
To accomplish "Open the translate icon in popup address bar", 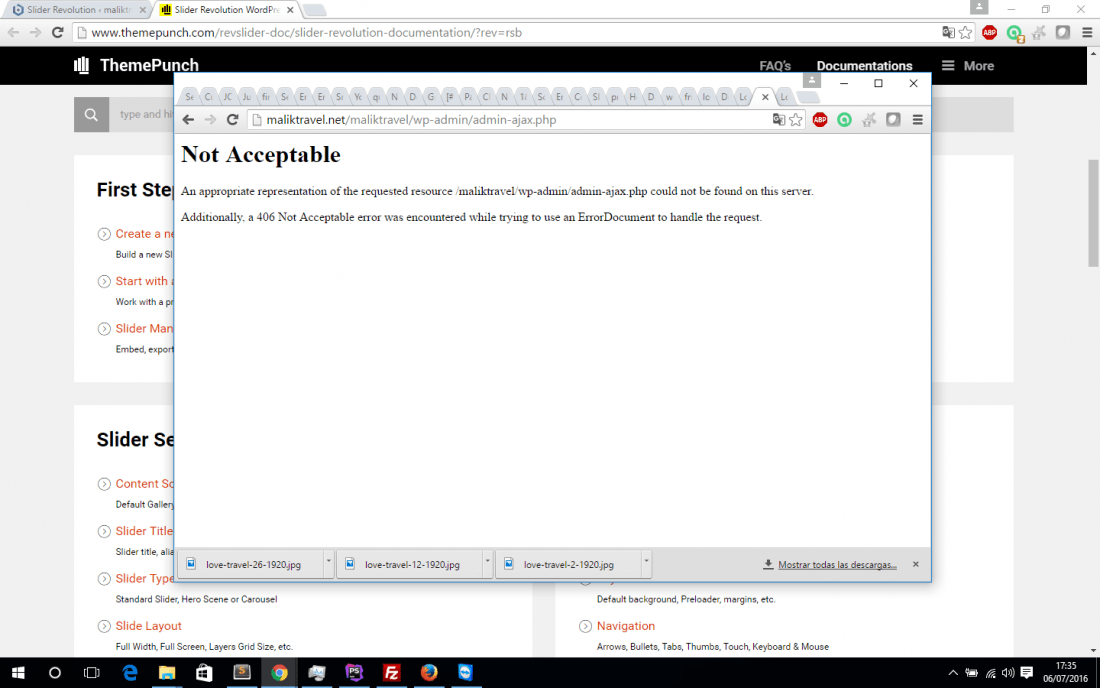I will (778, 120).
